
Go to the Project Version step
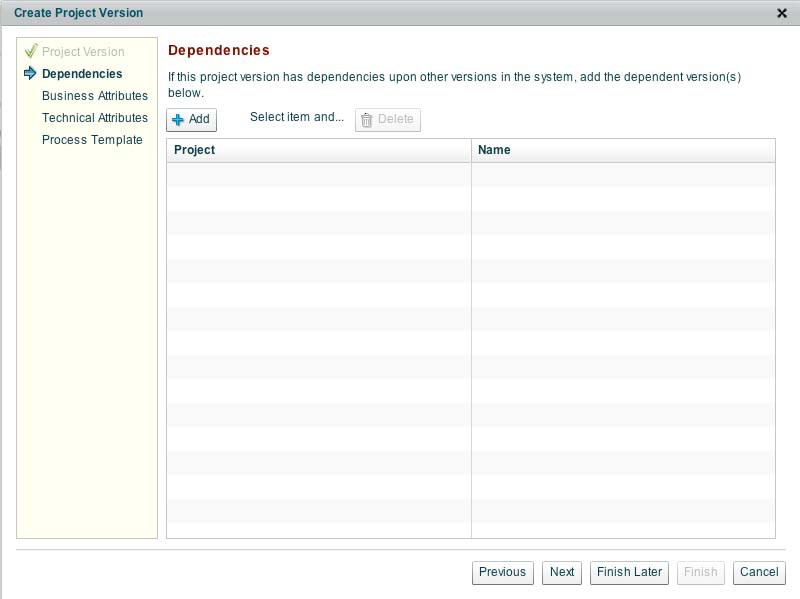[x=83, y=52]
